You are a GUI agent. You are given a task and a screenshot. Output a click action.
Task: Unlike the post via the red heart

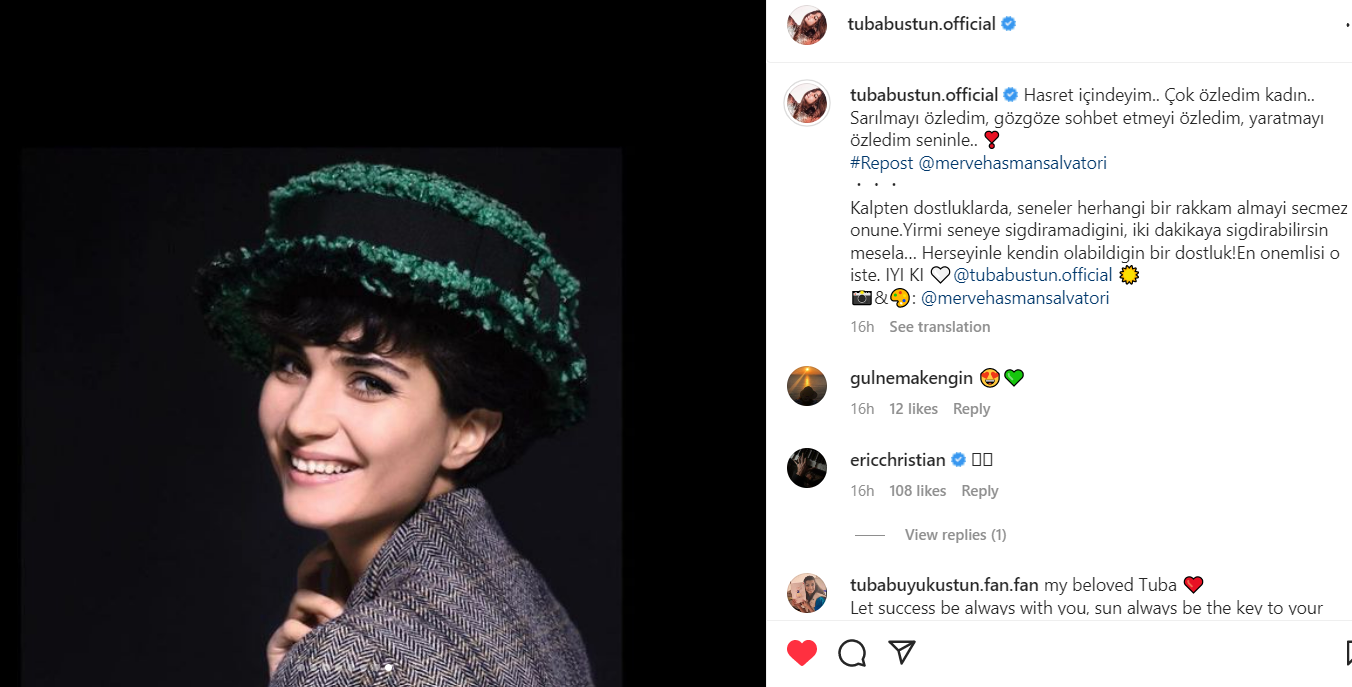click(x=802, y=653)
